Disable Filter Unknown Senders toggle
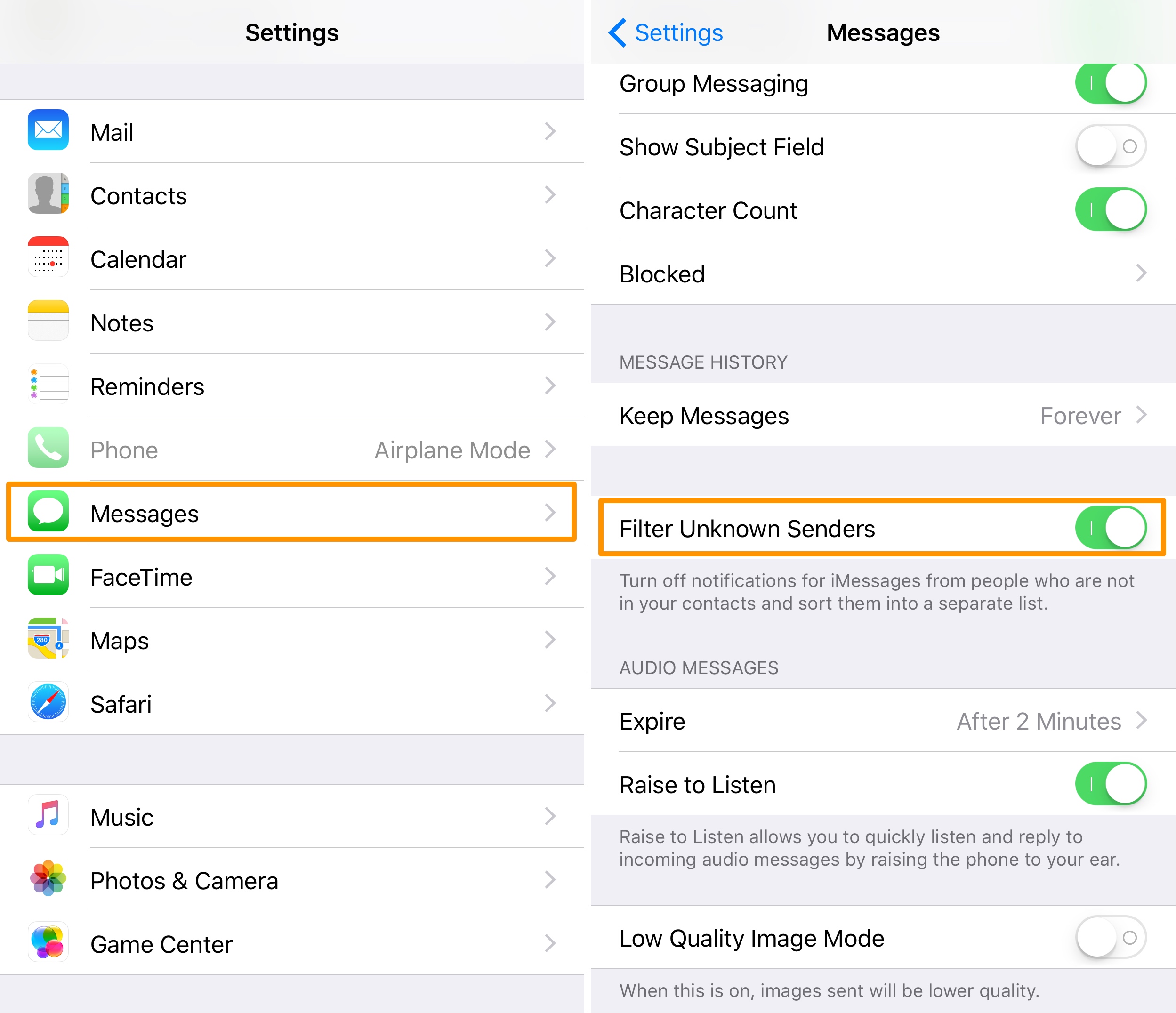1176x1013 pixels. (x=1111, y=528)
